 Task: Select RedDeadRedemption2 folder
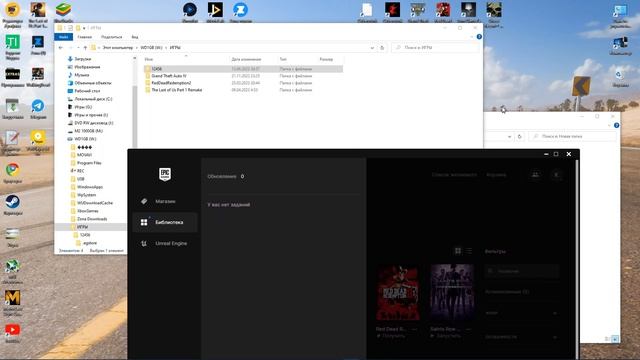click(171, 83)
